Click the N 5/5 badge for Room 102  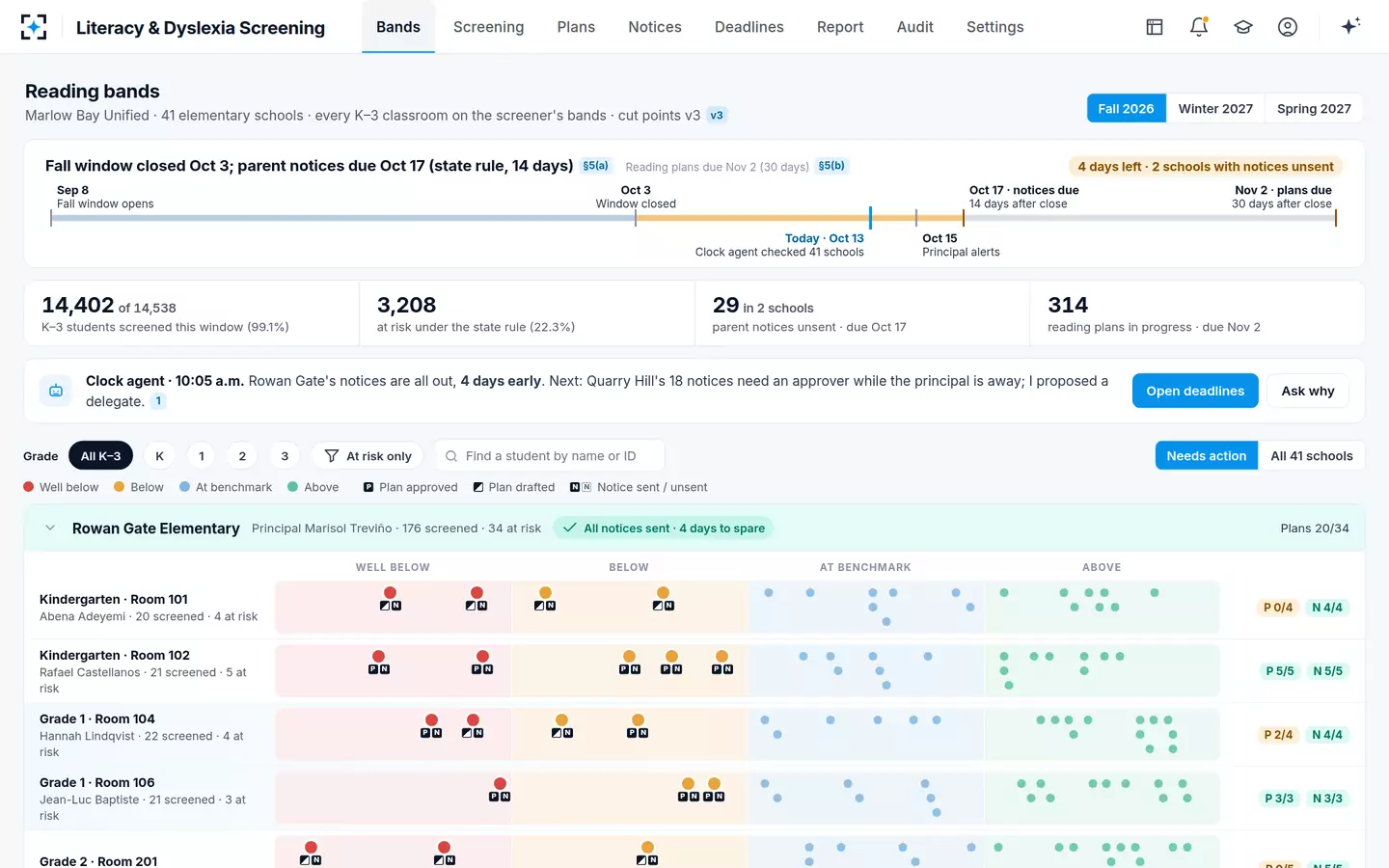[1327, 671]
